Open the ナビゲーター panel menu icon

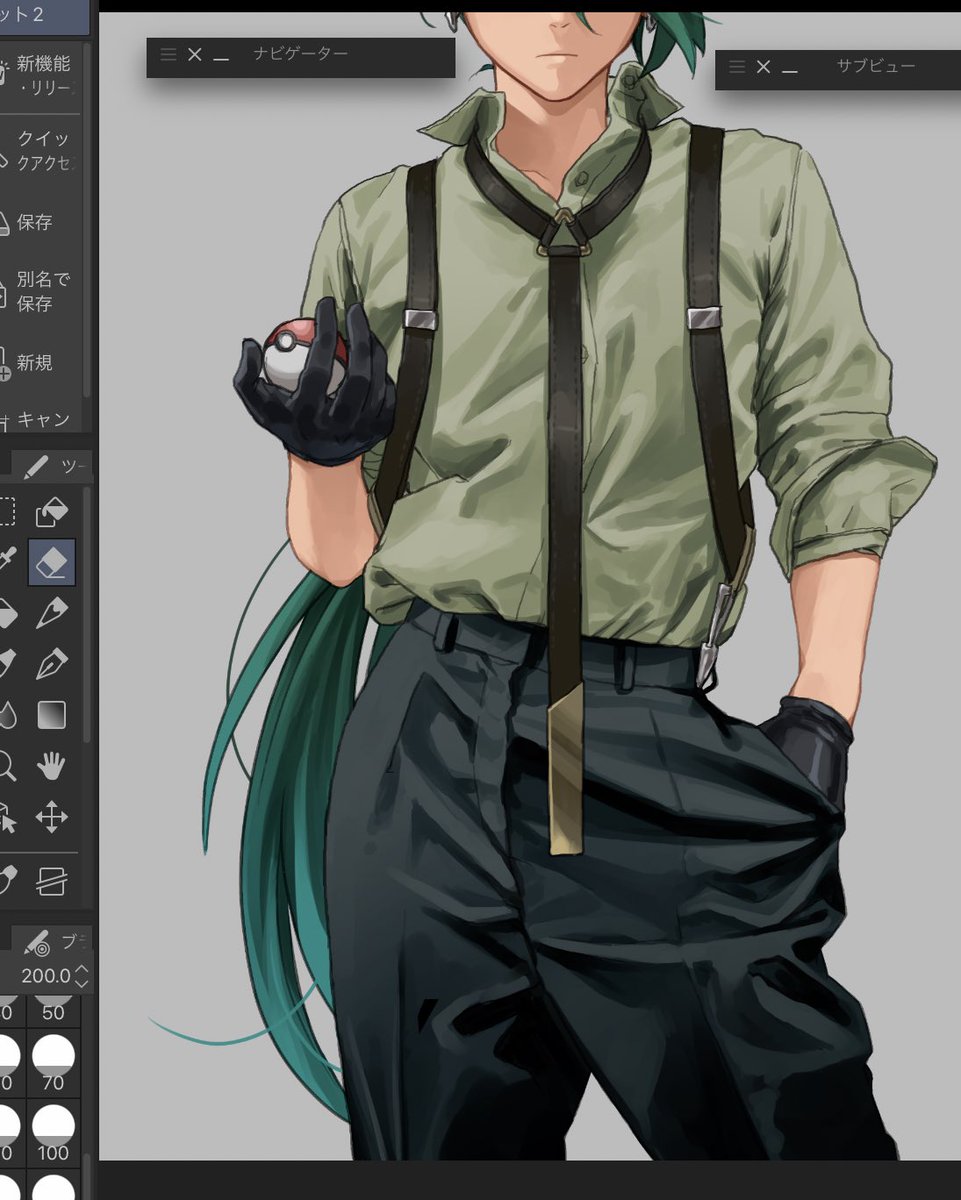pos(168,54)
